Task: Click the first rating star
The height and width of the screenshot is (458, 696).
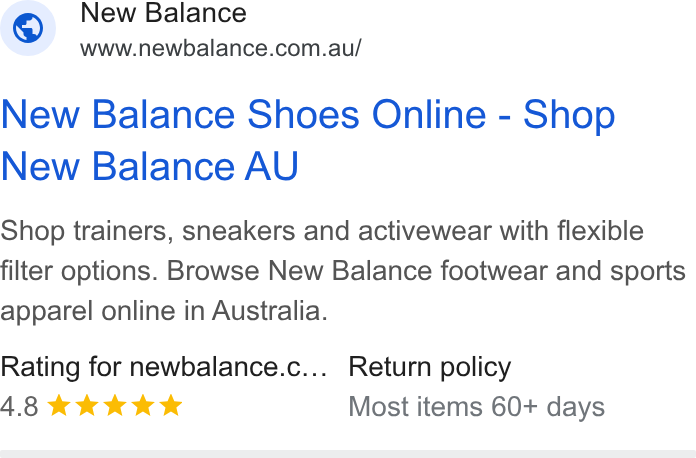Action: click(x=59, y=406)
